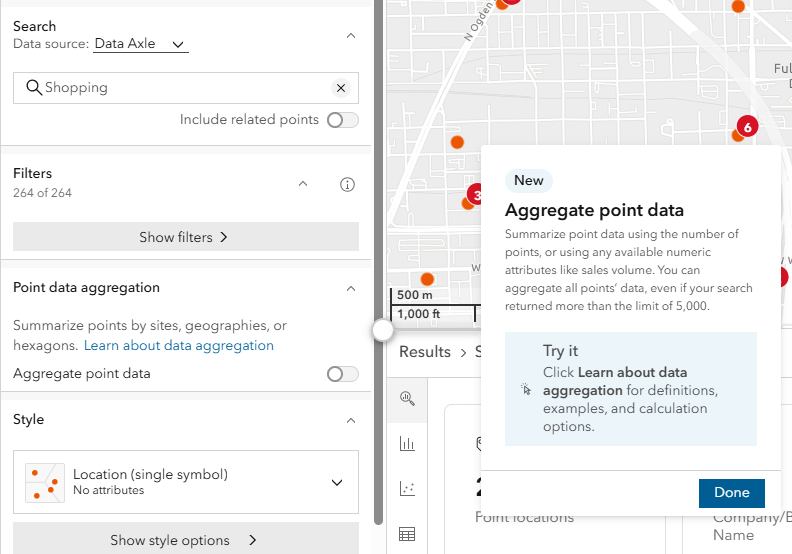
Task: Open Learn about data aggregation link
Action: pos(179,345)
